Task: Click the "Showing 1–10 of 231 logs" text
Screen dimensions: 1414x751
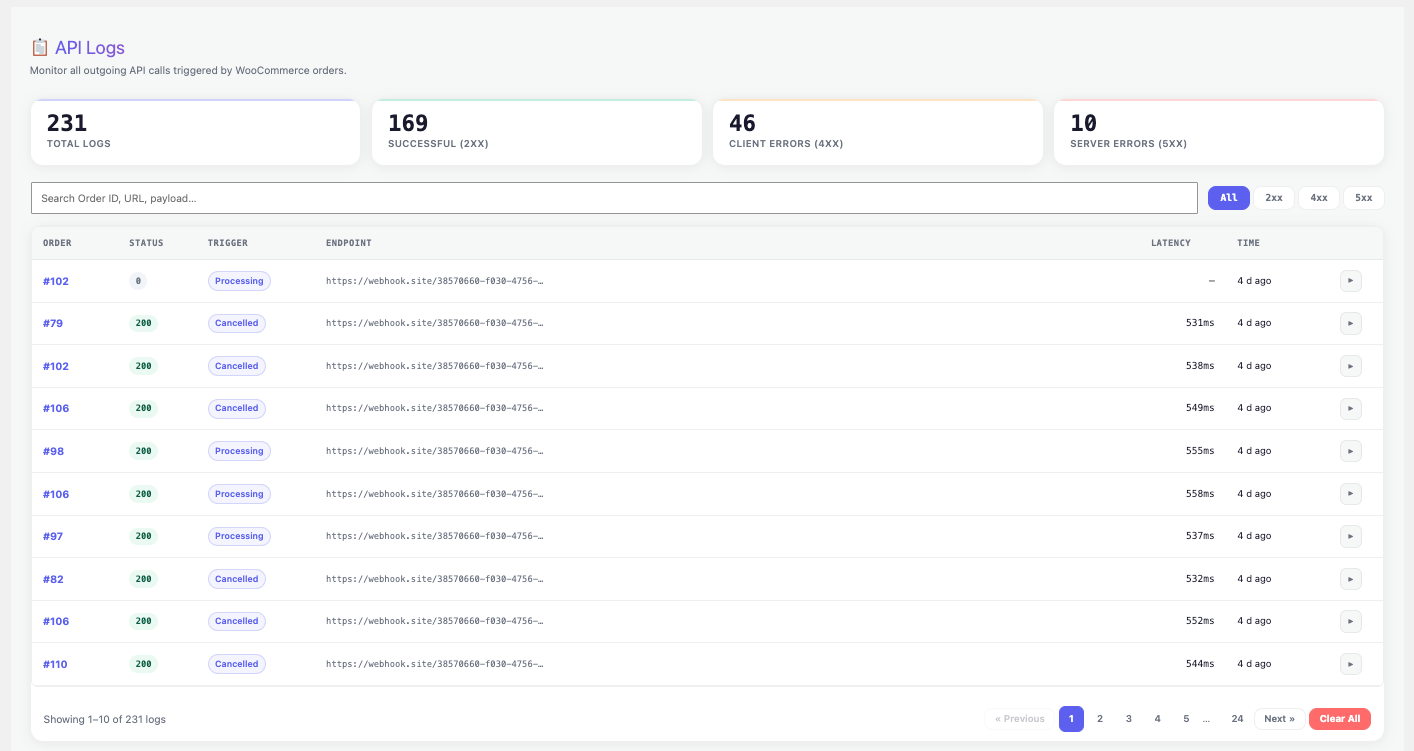Action: click(105, 719)
